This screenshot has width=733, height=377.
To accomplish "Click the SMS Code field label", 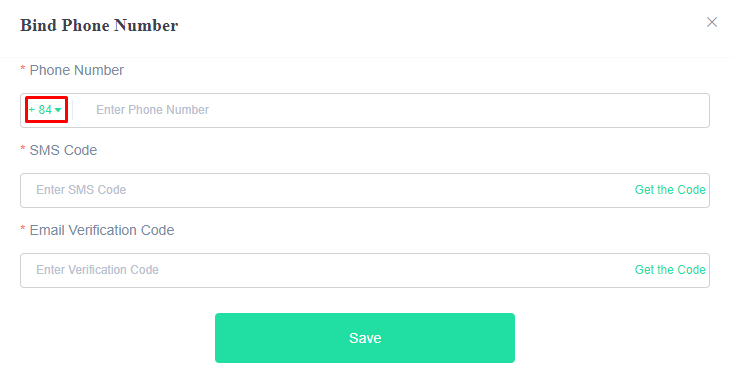I will [x=63, y=150].
